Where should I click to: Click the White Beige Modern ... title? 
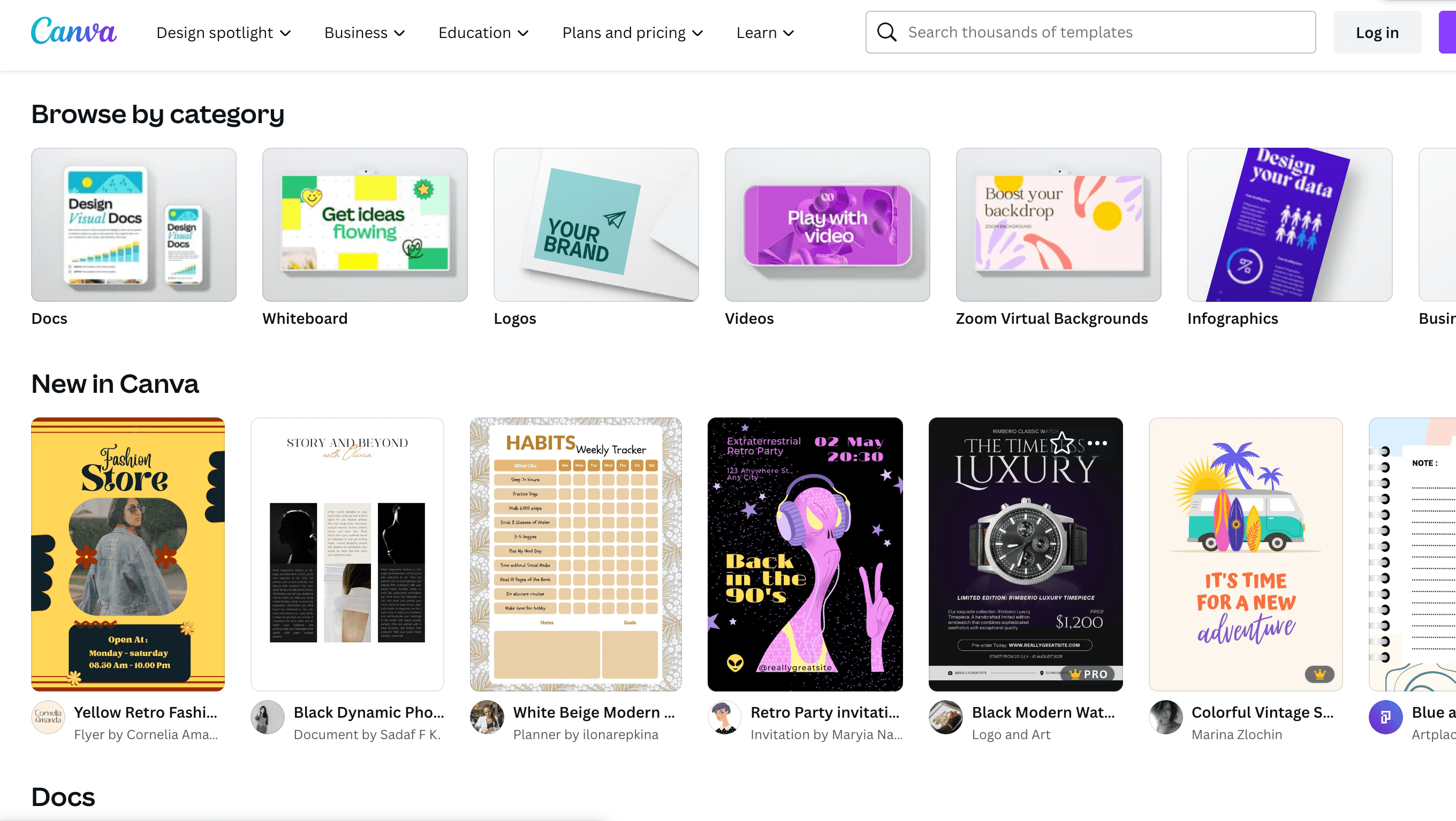pyautogui.click(x=594, y=712)
